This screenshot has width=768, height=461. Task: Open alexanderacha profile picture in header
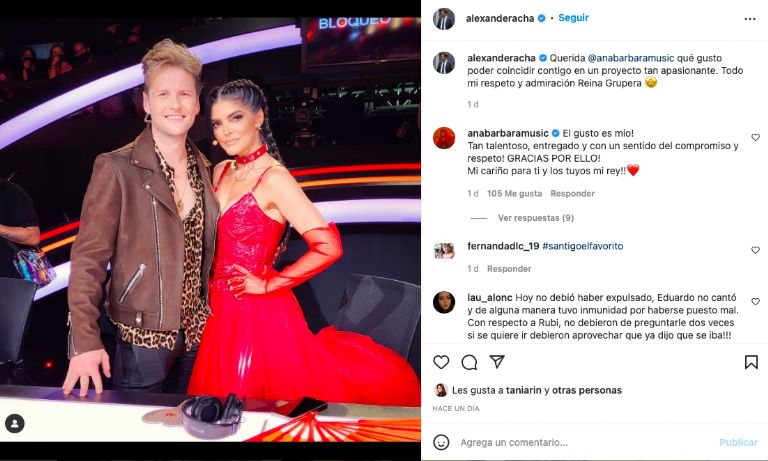coord(444,19)
